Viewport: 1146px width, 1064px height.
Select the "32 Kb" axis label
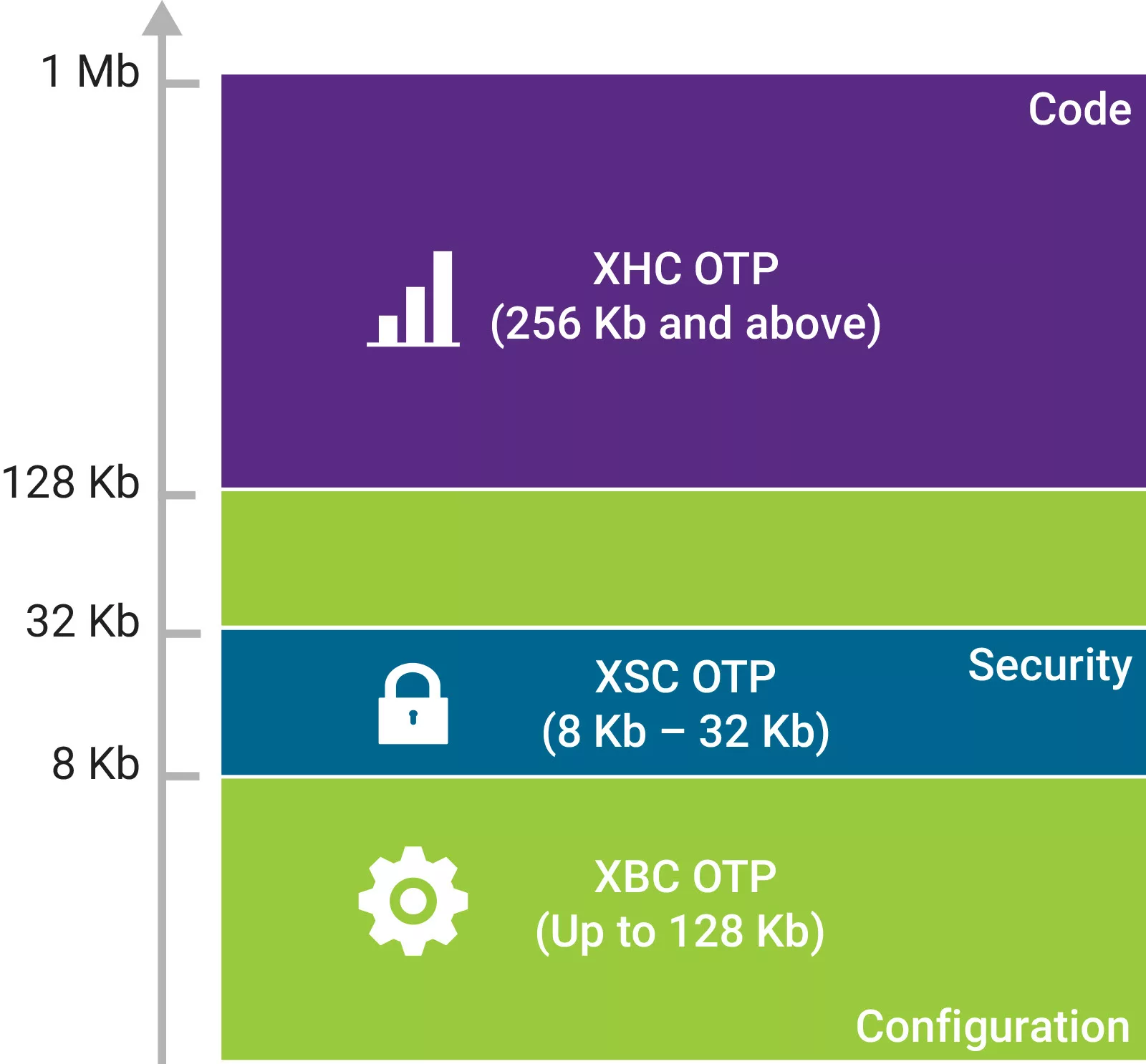coord(82,621)
